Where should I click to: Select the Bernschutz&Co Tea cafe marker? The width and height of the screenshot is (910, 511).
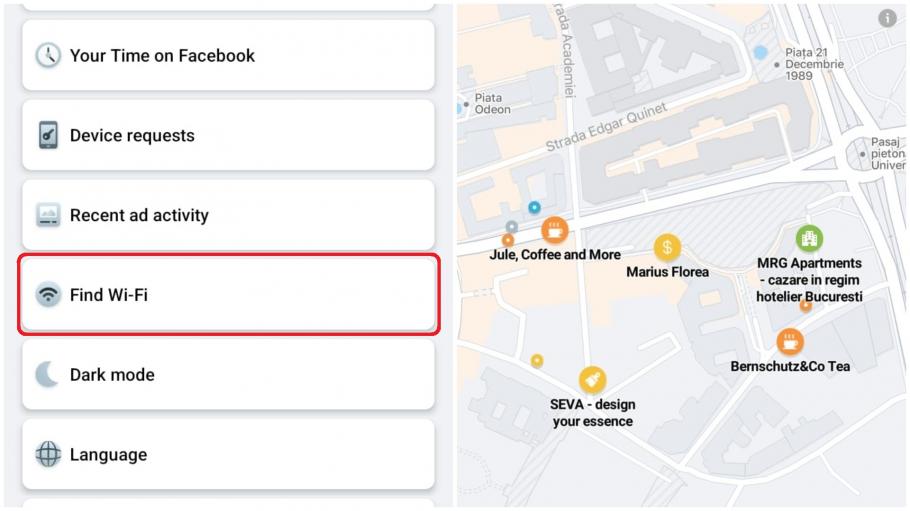[790, 341]
